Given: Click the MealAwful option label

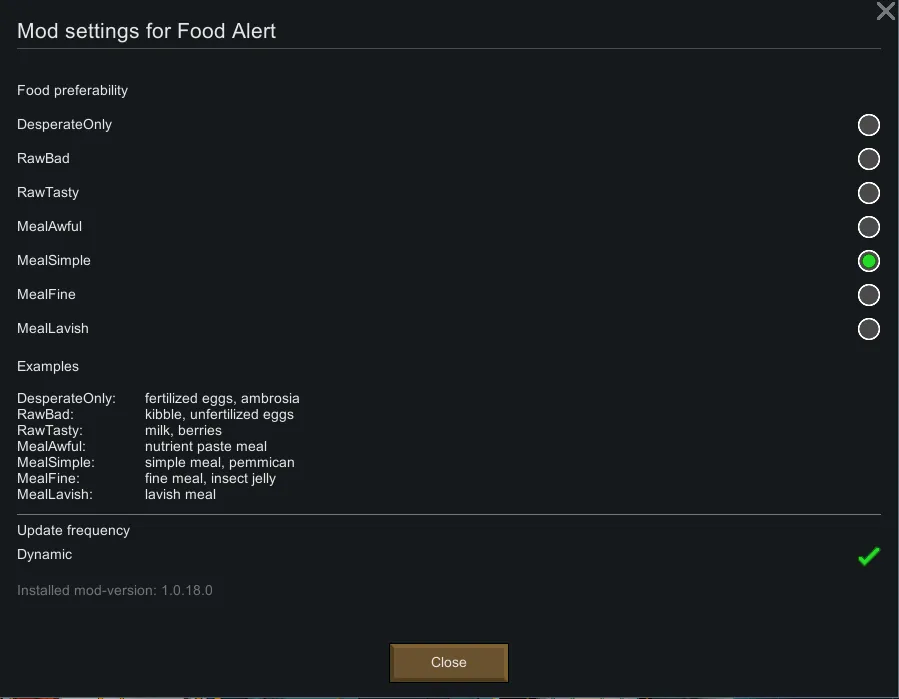Looking at the screenshot, I should coord(49,227).
